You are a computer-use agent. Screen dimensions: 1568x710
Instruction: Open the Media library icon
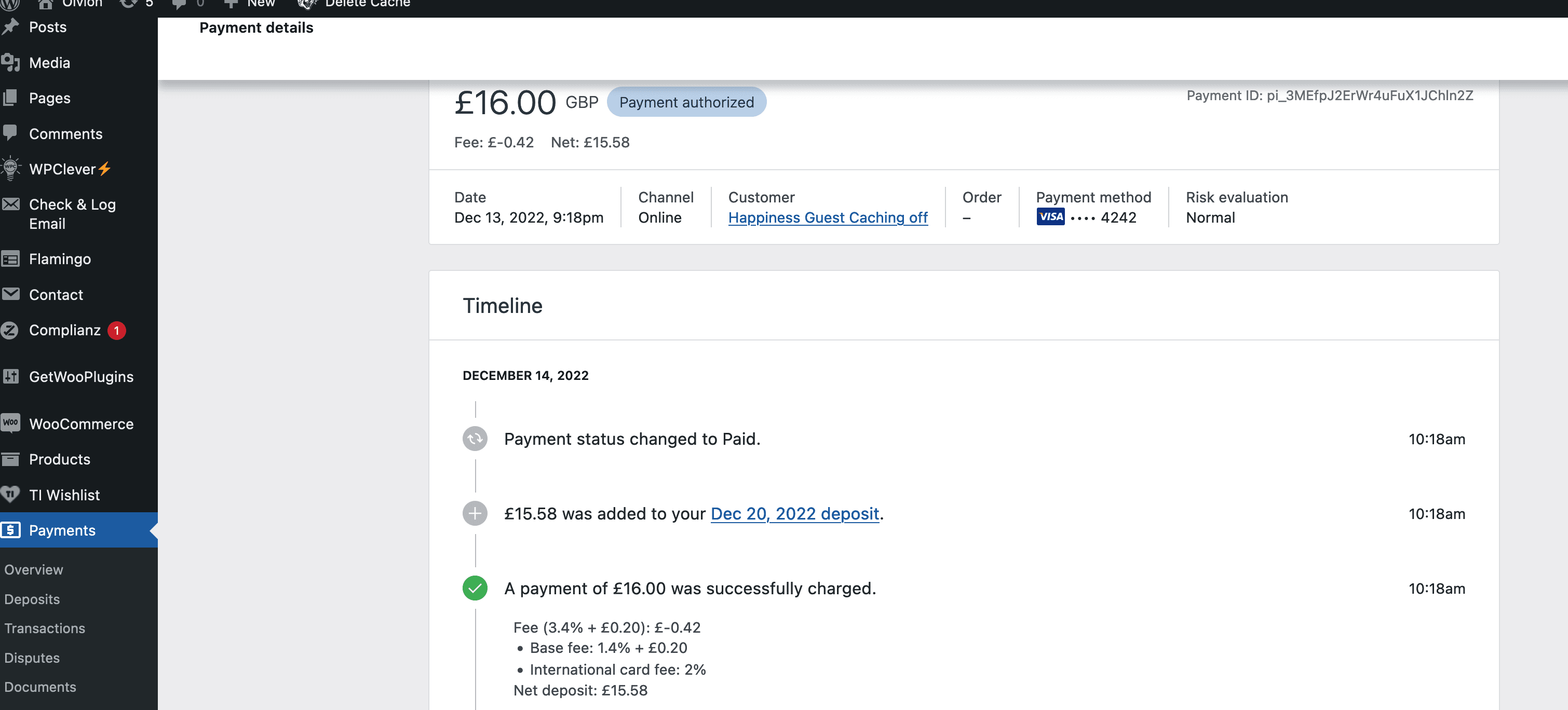[10, 62]
